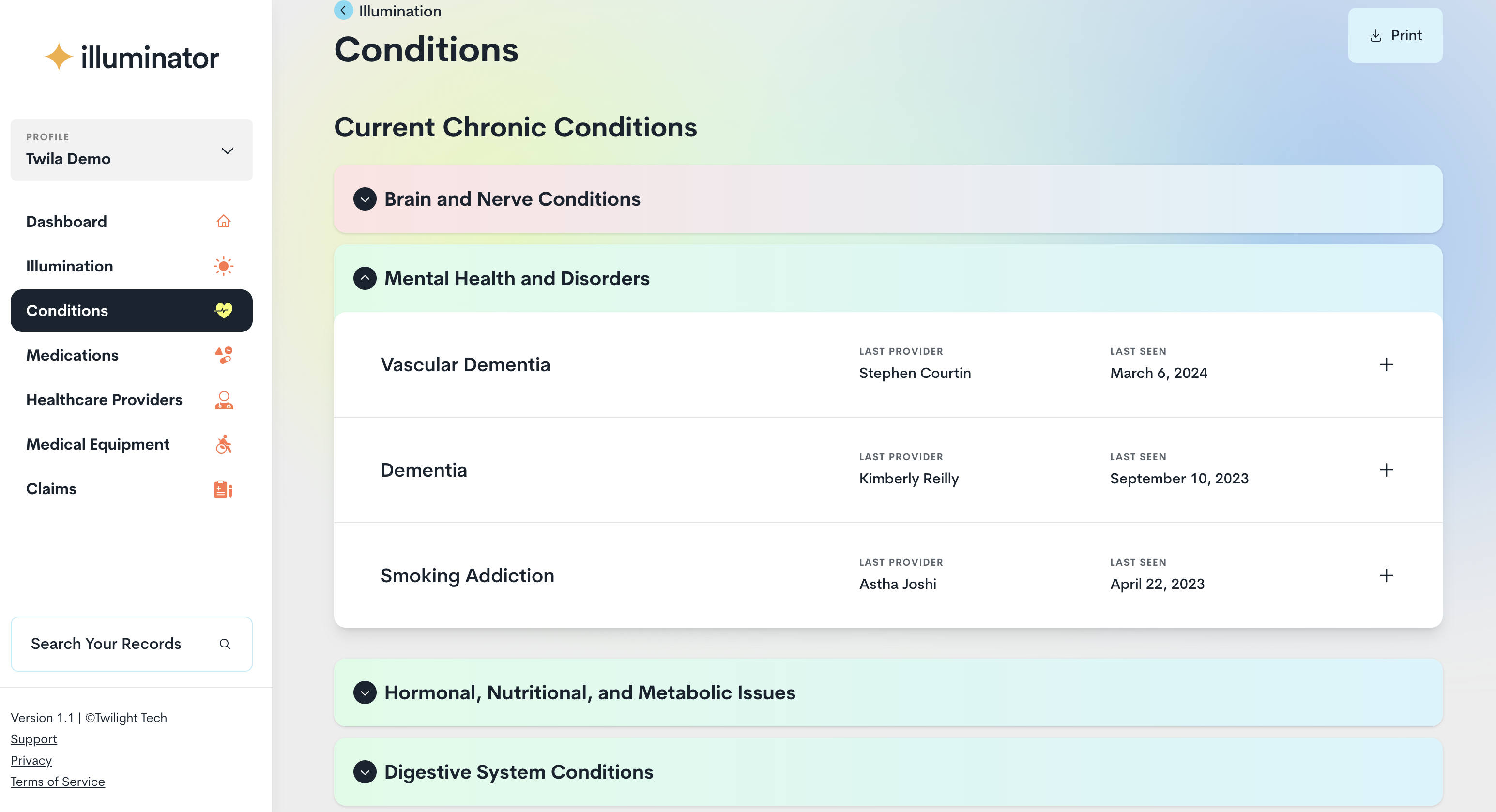The width and height of the screenshot is (1496, 812).
Task: Expand Hormonal, Nutritional, and Metabolic Issues
Action: coord(365,692)
